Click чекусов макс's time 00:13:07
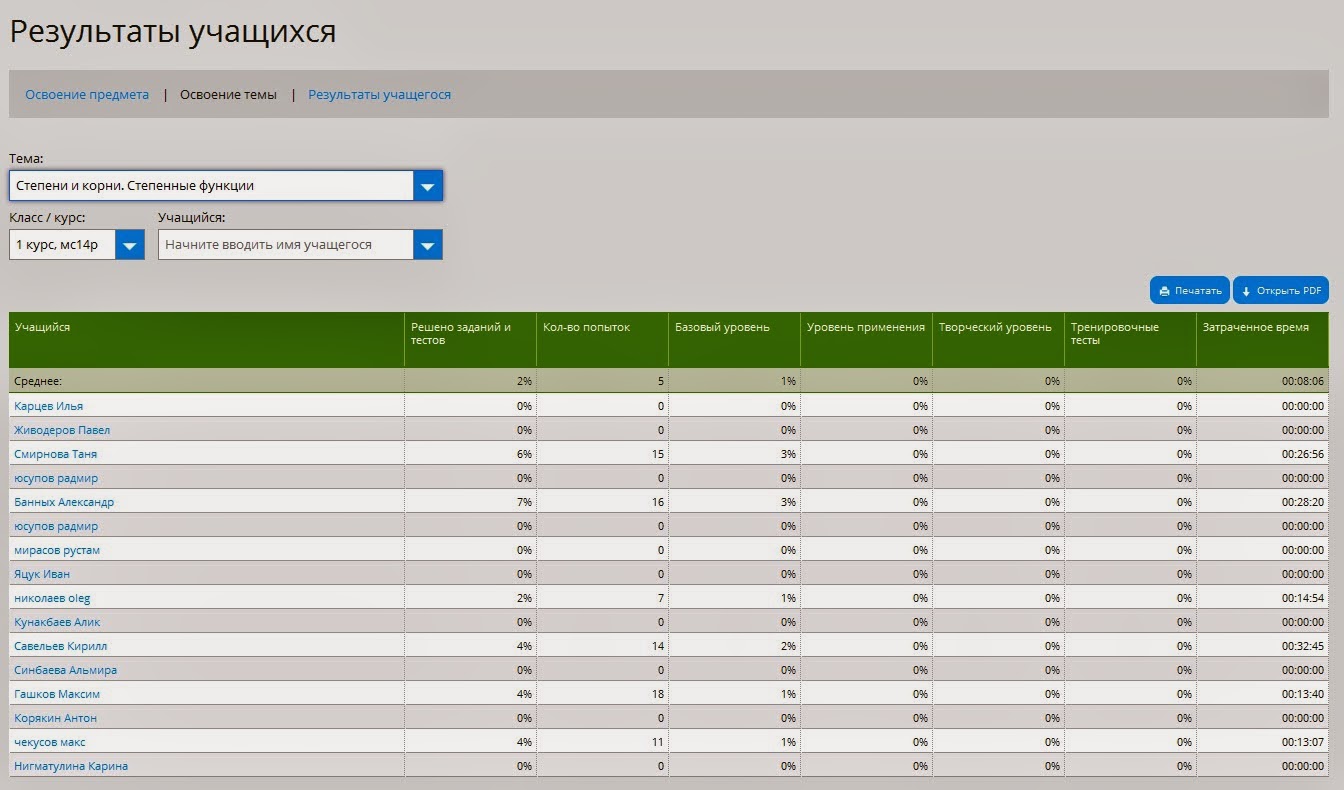Image resolution: width=1344 pixels, height=790 pixels. pyautogui.click(x=1303, y=742)
